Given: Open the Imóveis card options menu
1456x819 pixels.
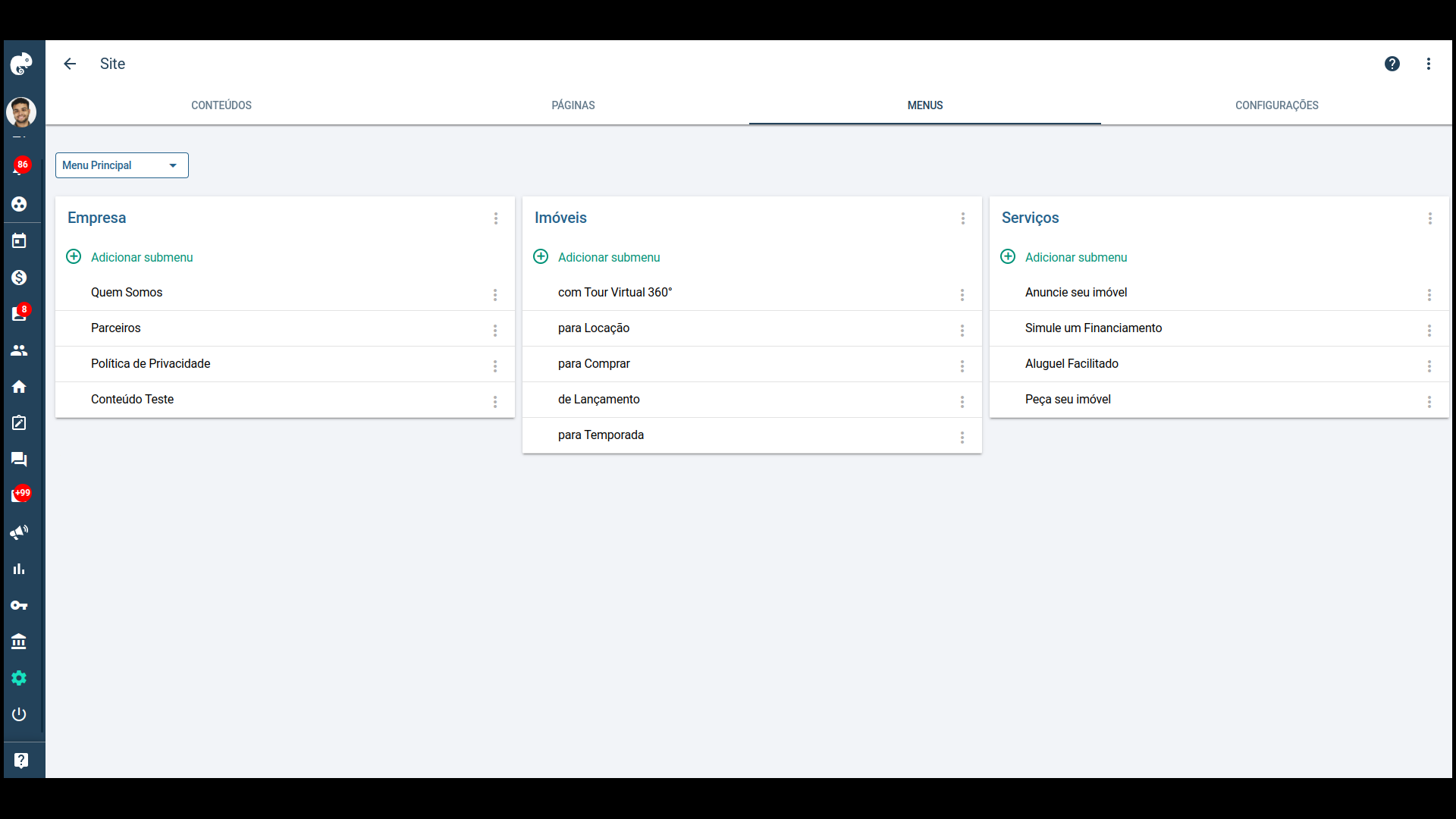Looking at the screenshot, I should pyautogui.click(x=963, y=218).
